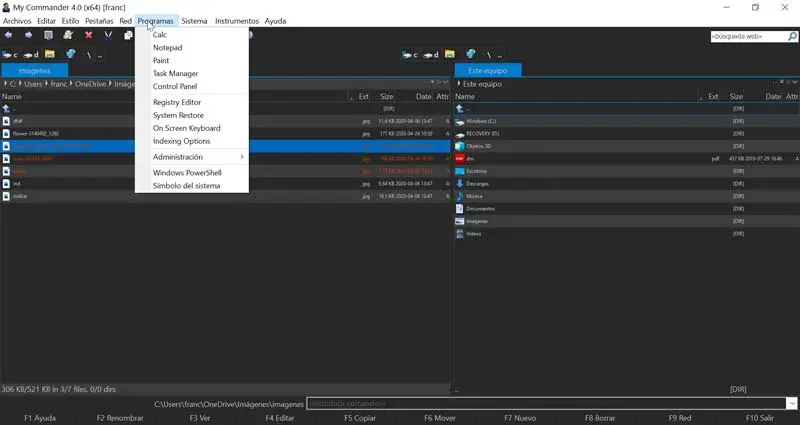Open the command line history dropdown
This screenshot has height=425, width=800.
pyautogui.click(x=792, y=404)
